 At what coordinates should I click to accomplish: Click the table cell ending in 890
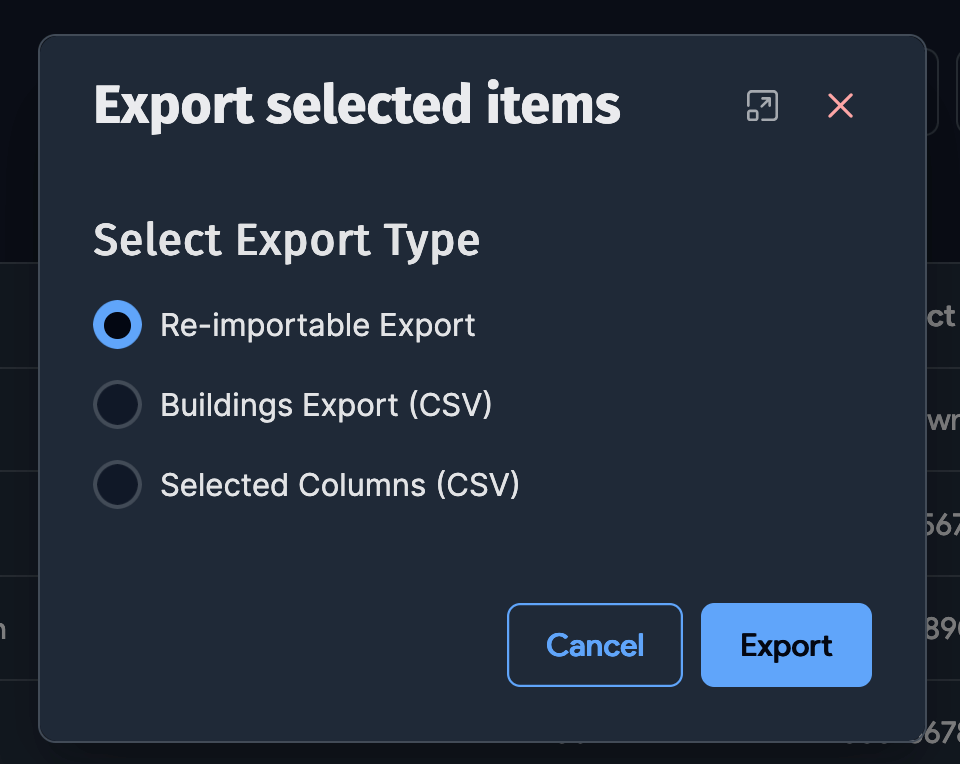(946, 630)
